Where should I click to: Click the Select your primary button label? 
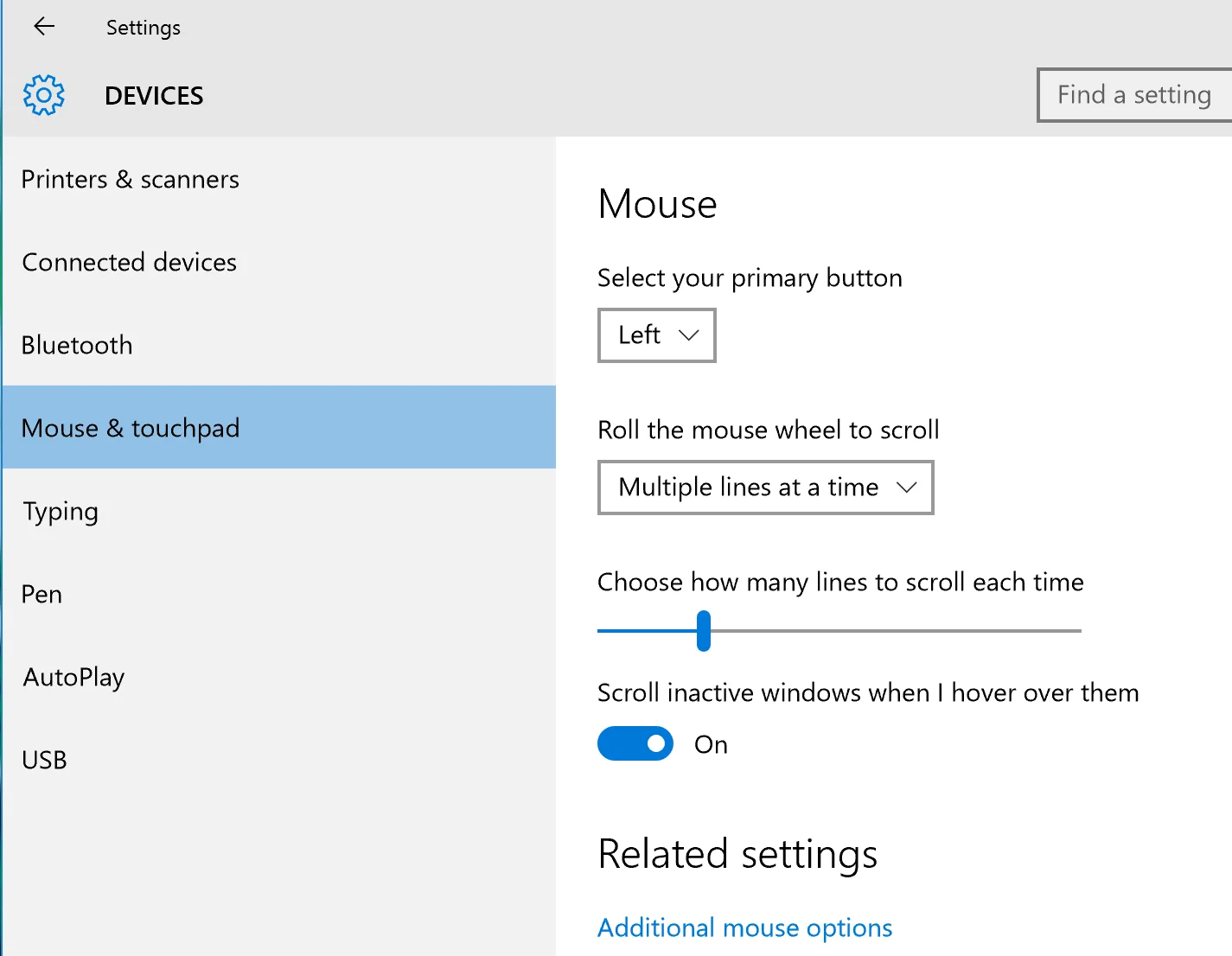tap(750, 278)
